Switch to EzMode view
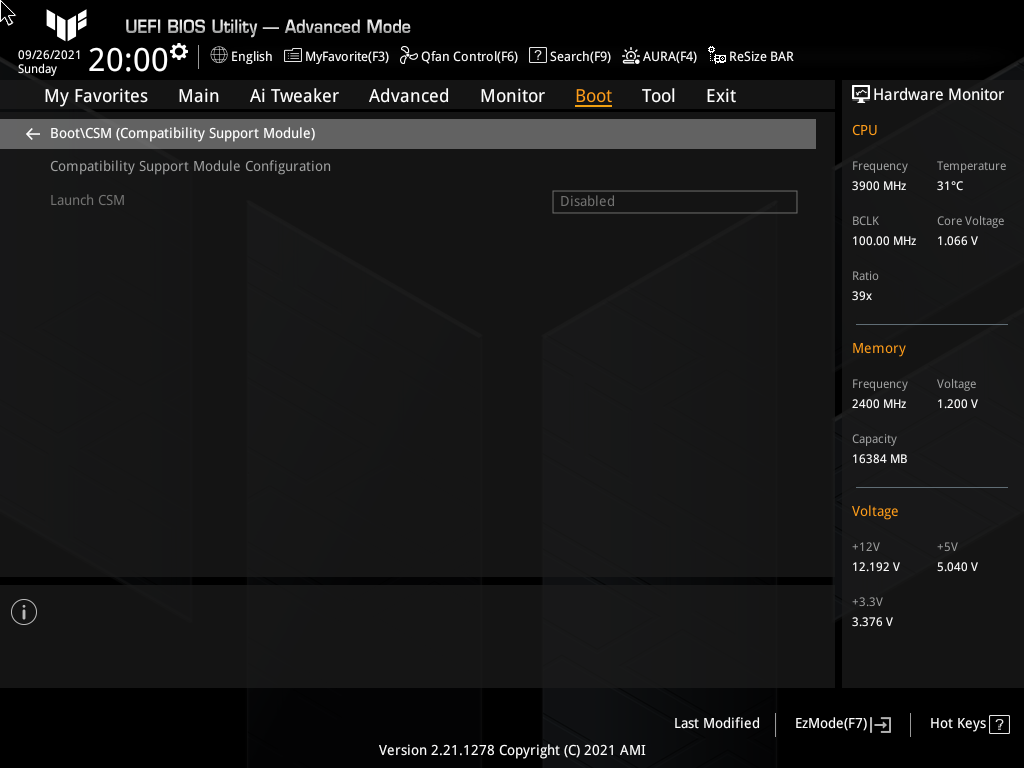The image size is (1024, 768). 841,723
